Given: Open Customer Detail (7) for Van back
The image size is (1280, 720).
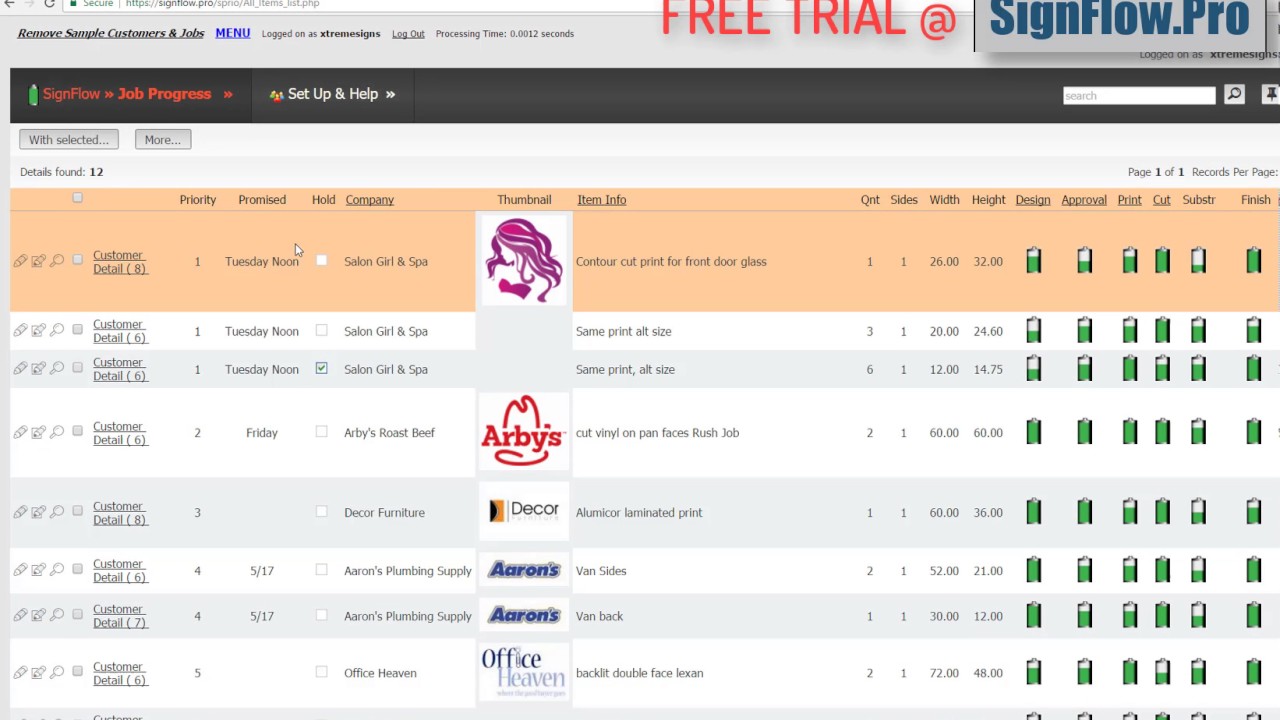Looking at the screenshot, I should (x=120, y=616).
